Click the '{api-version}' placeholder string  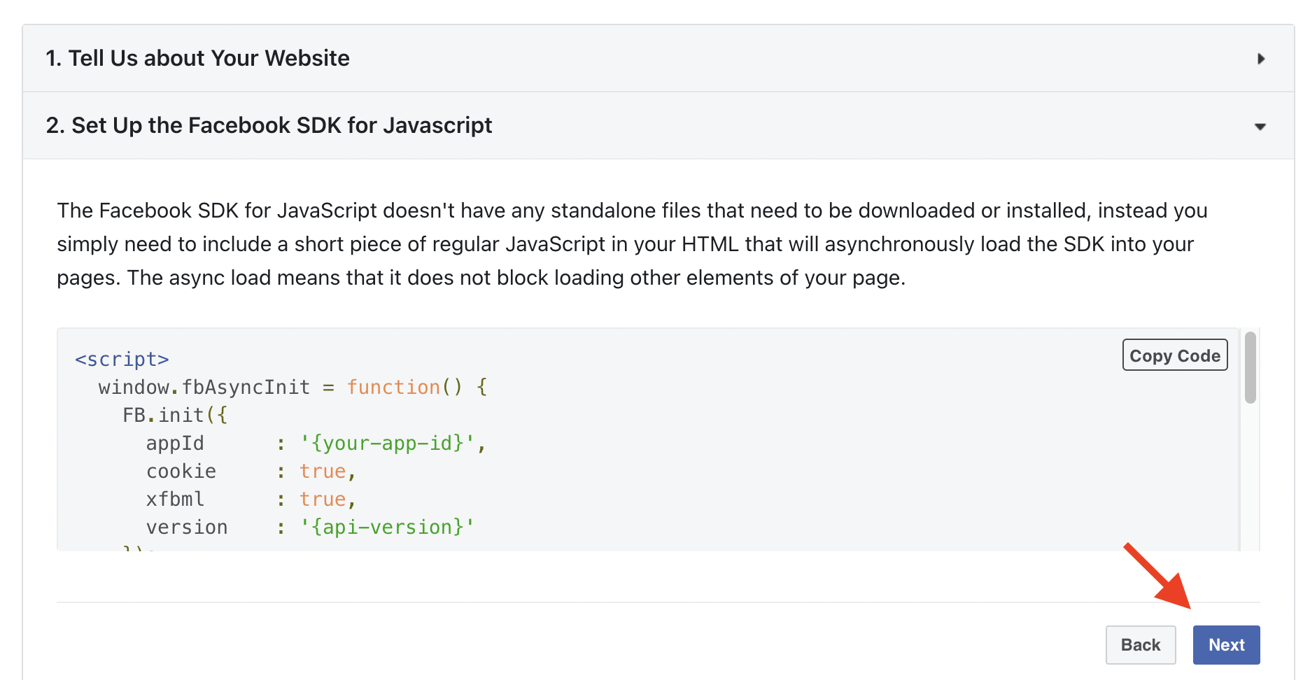tap(387, 527)
